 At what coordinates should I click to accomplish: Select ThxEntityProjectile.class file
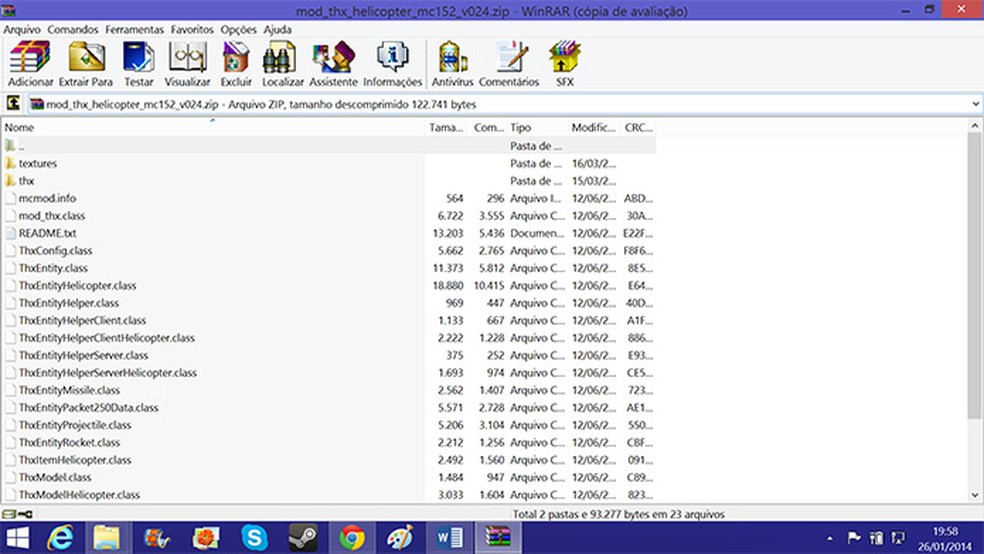[75, 425]
